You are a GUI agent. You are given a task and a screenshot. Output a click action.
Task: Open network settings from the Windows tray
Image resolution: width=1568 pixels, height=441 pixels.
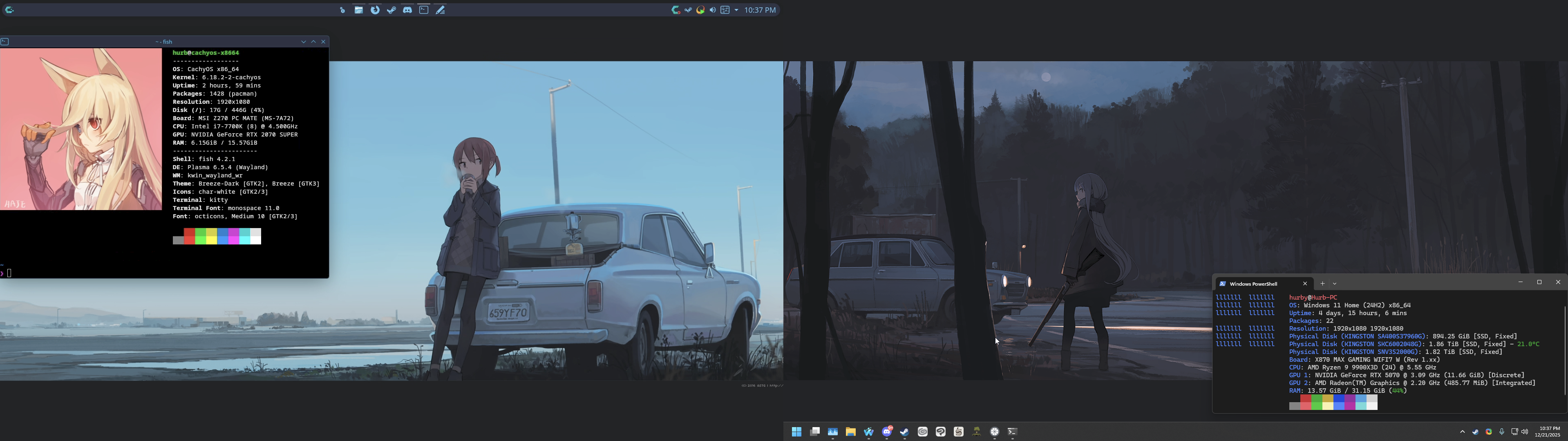[x=1514, y=432]
